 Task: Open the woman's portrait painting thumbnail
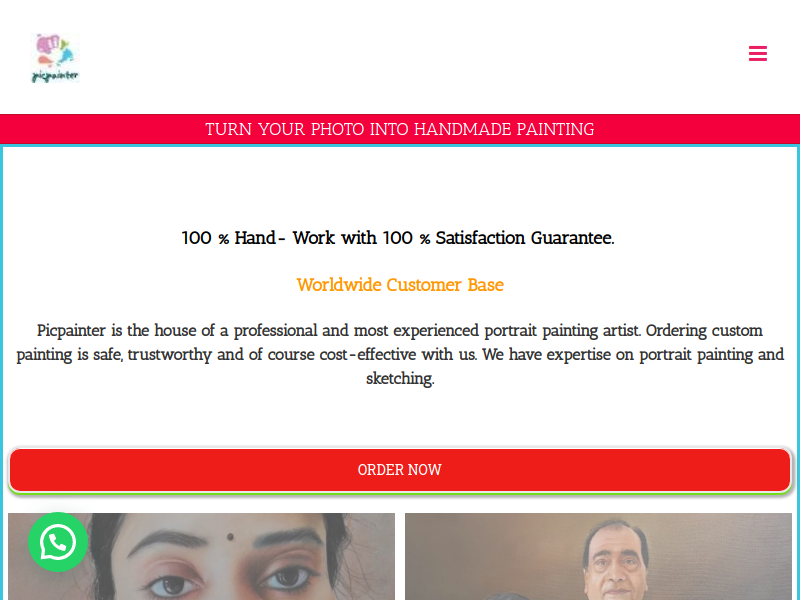tap(201, 556)
